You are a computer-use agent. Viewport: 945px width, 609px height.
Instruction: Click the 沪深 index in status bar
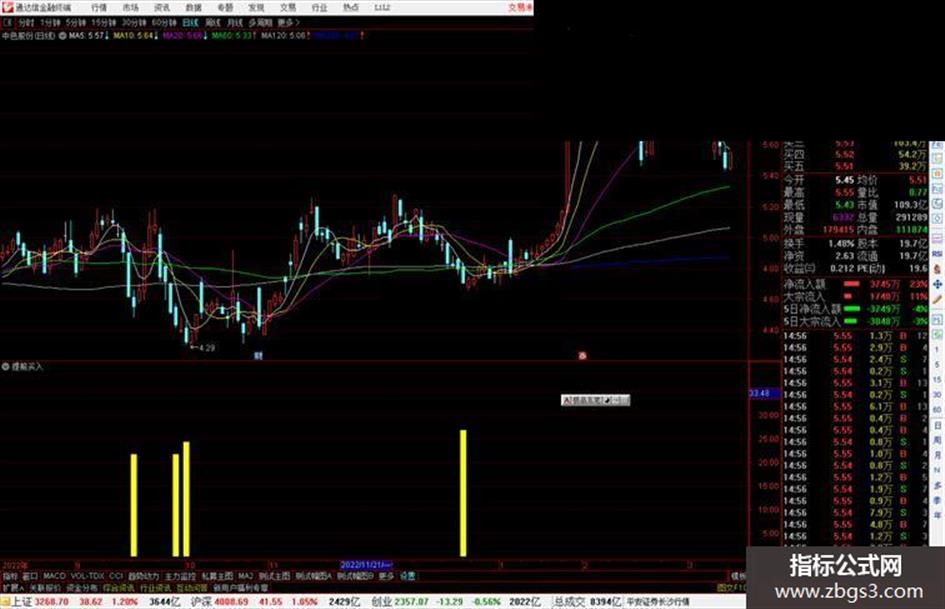pos(201,602)
